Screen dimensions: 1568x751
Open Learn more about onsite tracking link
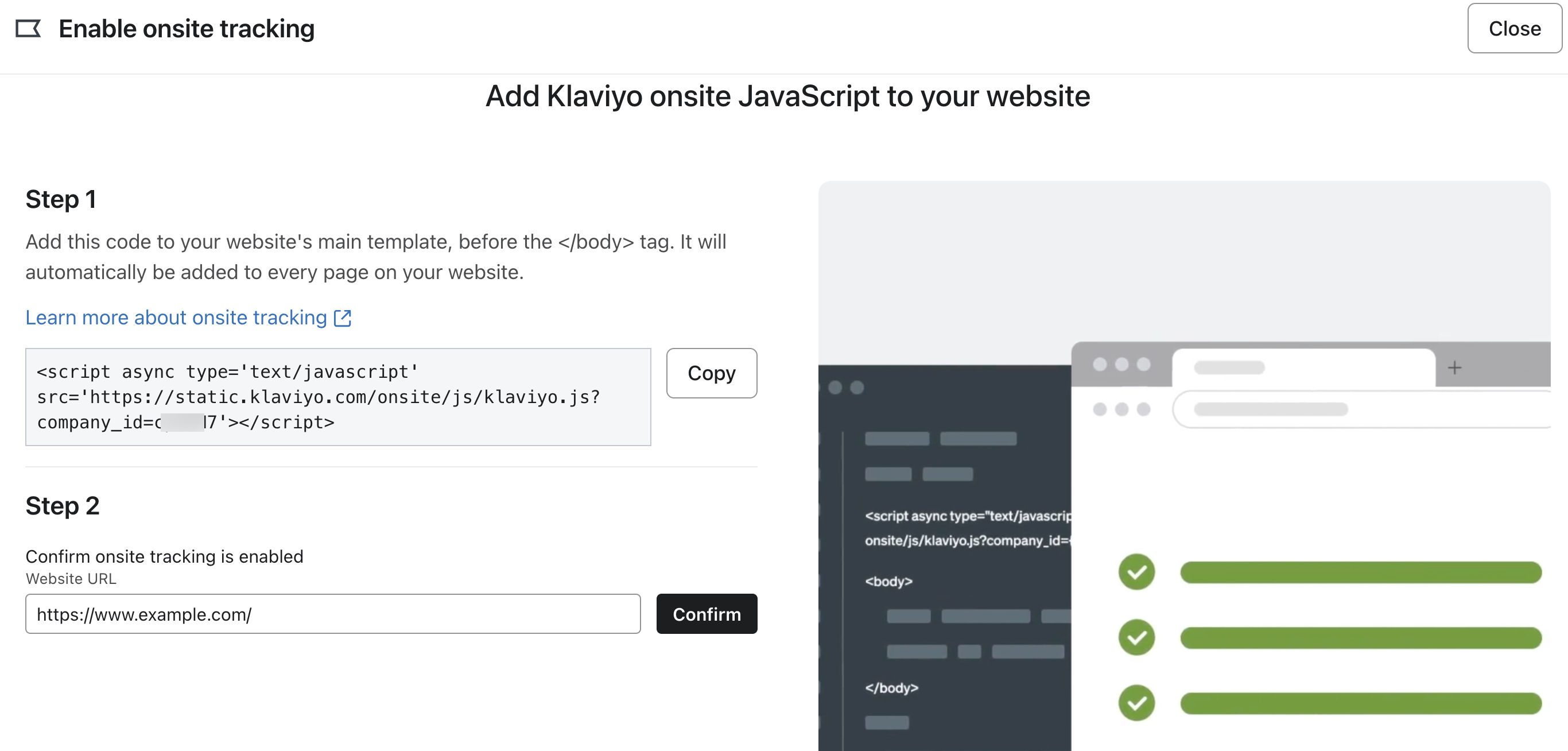(177, 318)
